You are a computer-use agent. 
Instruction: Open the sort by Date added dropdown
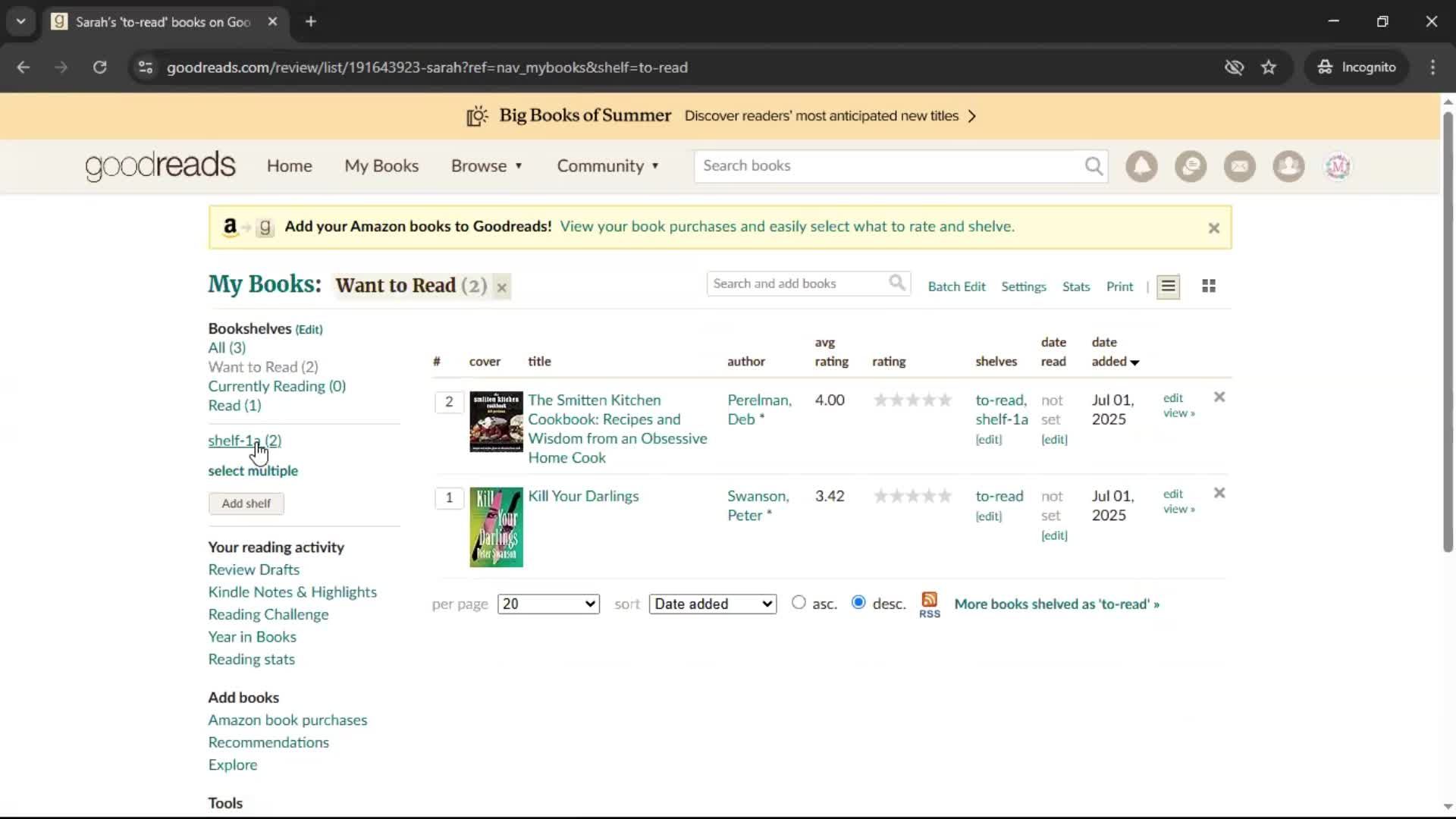[713, 604]
